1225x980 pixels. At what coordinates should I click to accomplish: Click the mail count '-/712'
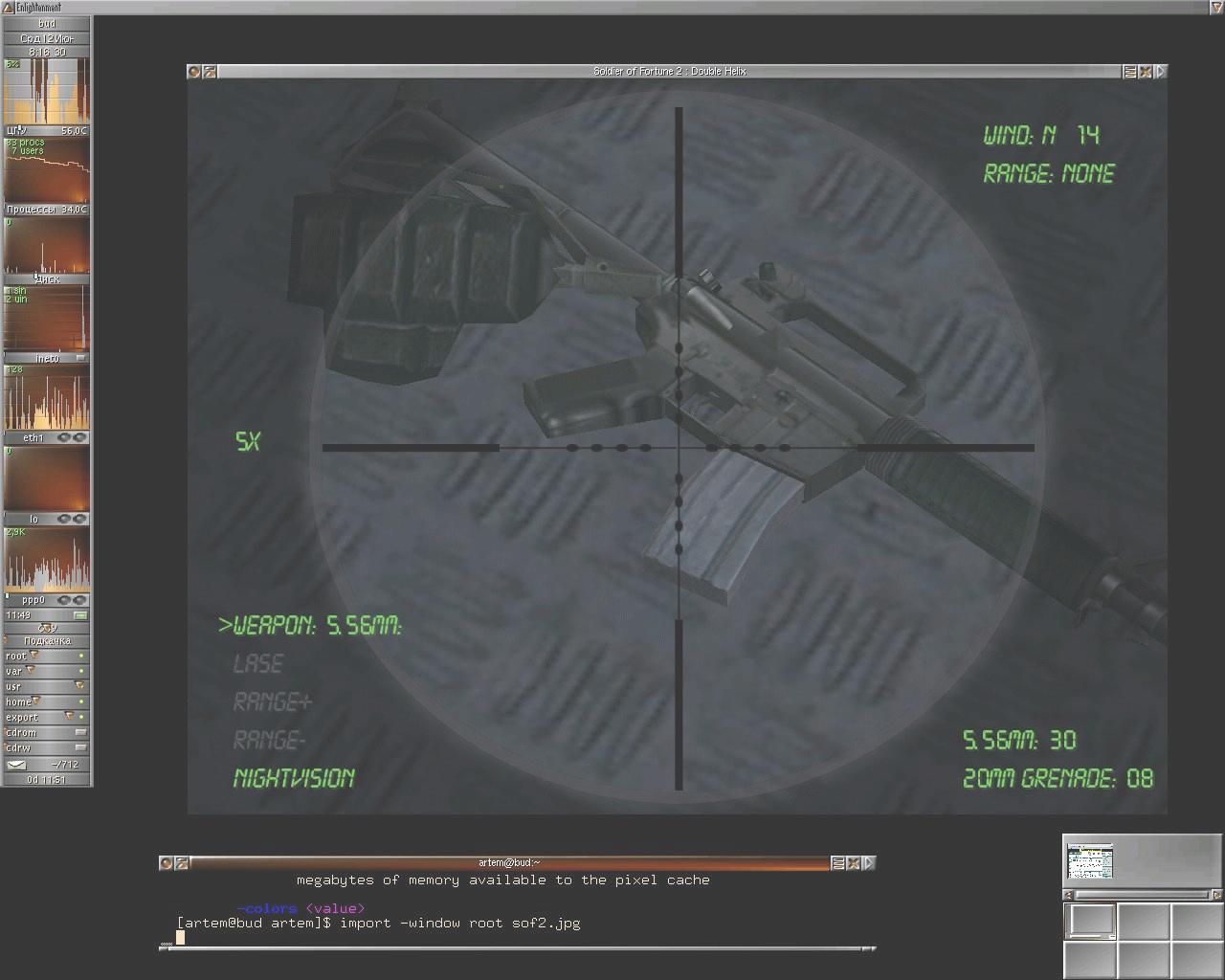65,765
